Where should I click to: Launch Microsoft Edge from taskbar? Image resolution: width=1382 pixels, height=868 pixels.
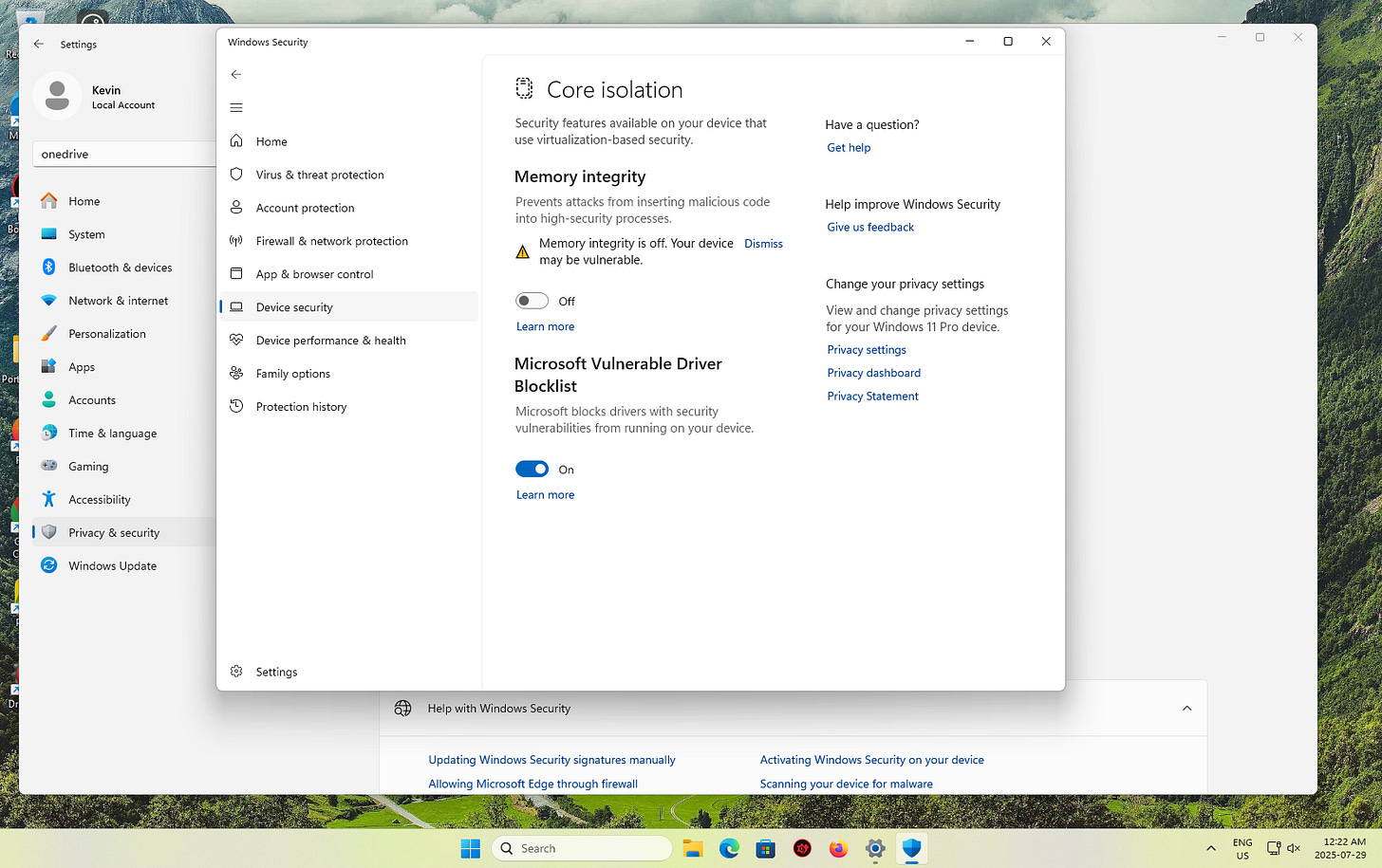729,849
